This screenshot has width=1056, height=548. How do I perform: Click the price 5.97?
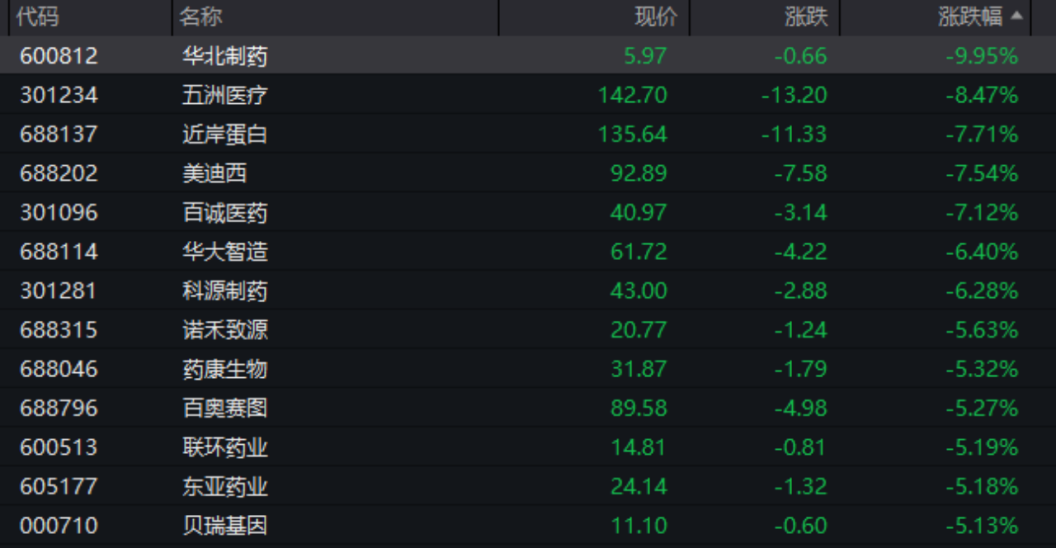coord(645,56)
